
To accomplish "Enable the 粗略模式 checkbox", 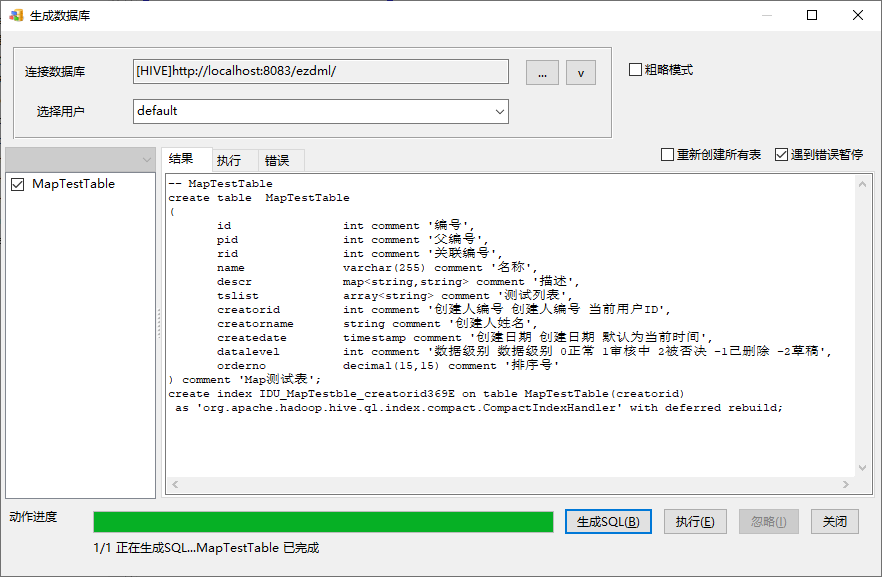I will (x=635, y=70).
